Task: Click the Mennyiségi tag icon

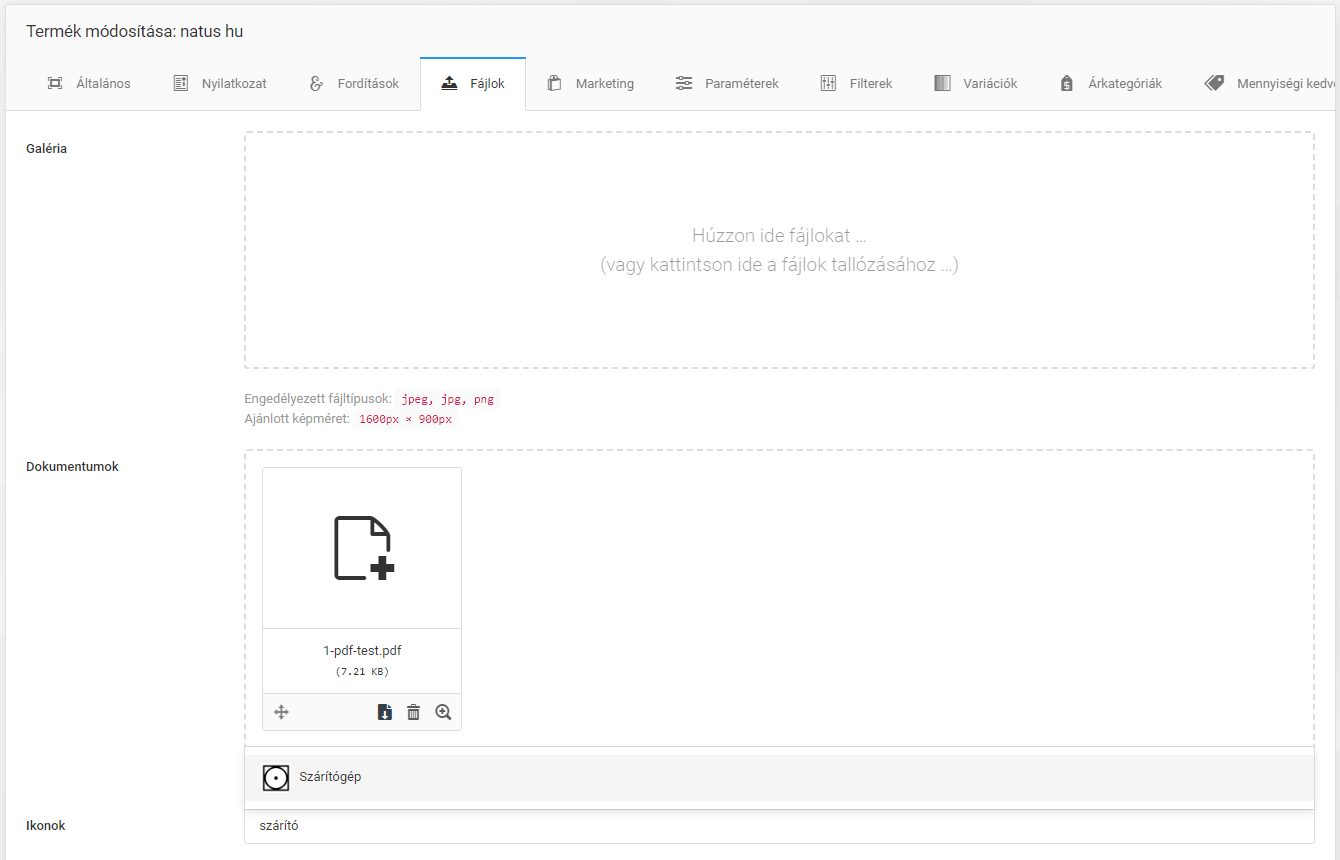Action: click(x=1214, y=84)
